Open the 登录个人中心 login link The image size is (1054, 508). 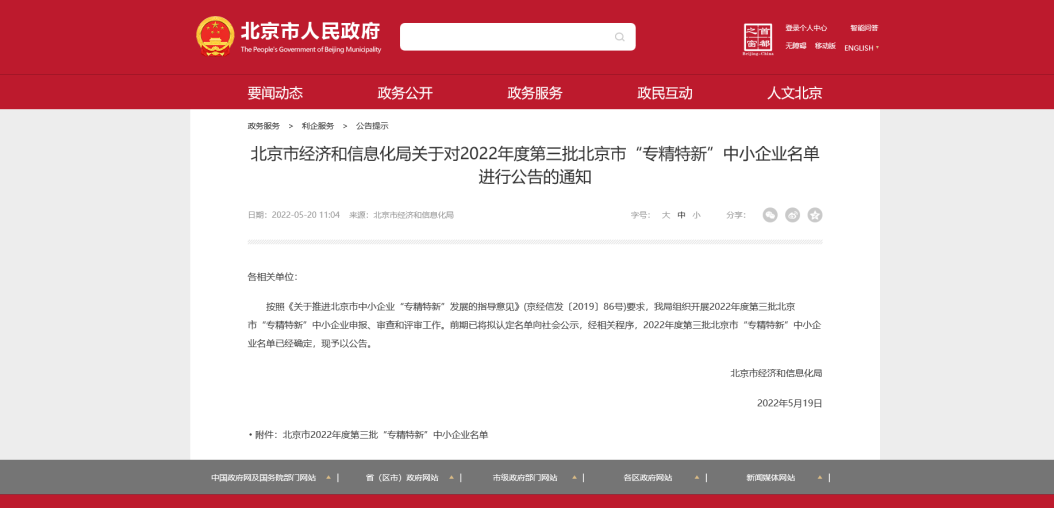point(806,28)
